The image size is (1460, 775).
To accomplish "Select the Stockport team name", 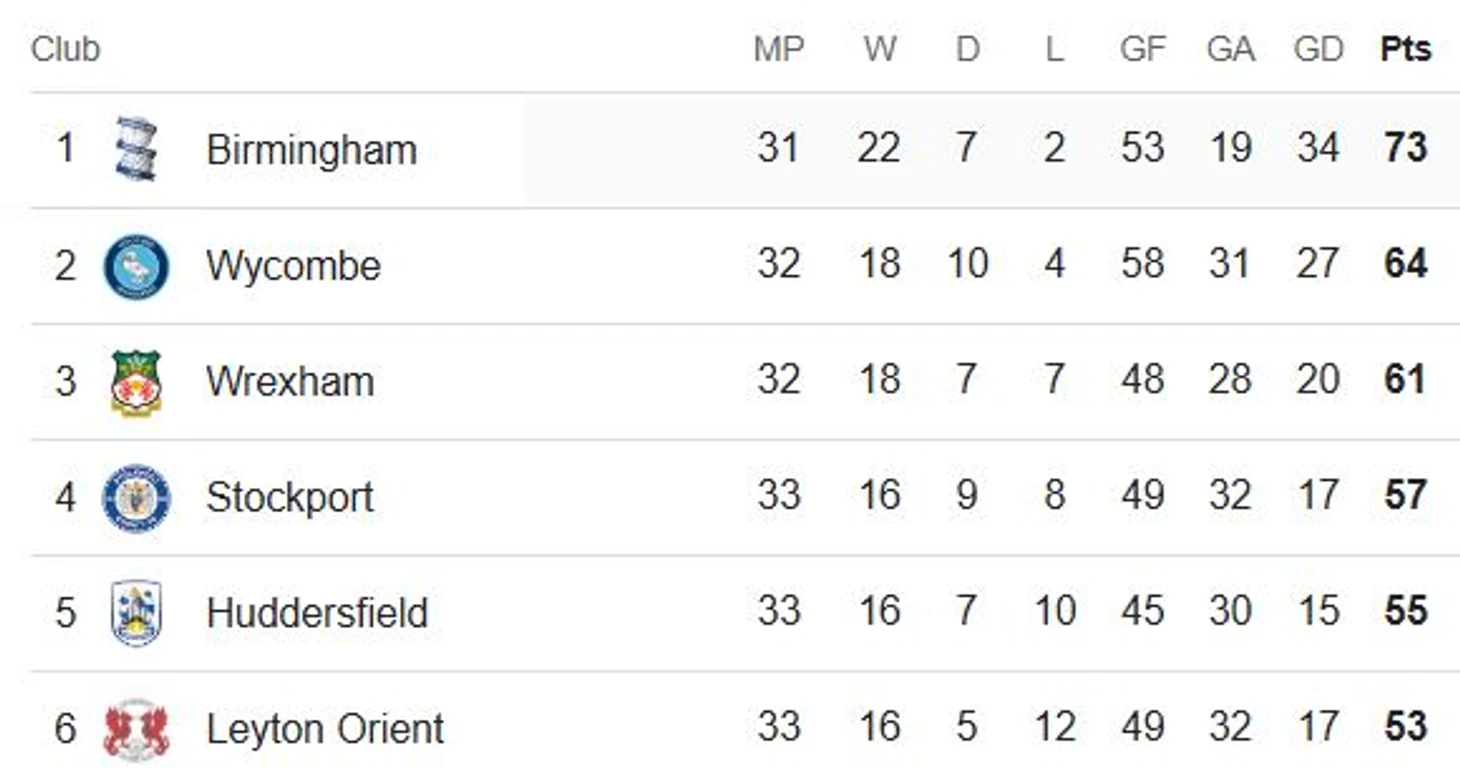I will click(290, 498).
